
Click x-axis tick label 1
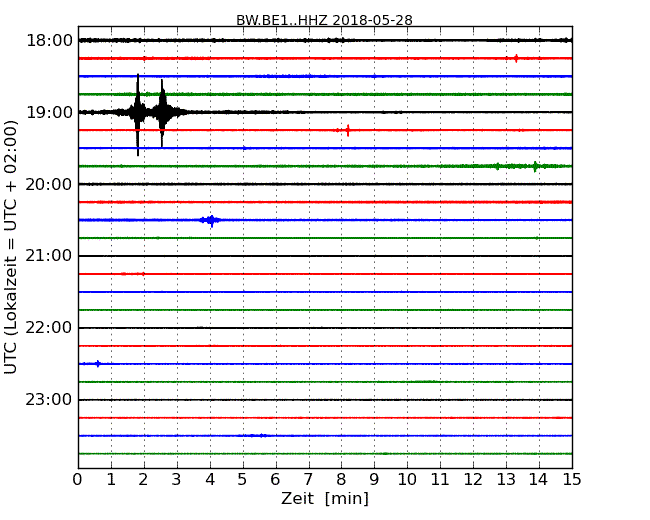click(111, 480)
